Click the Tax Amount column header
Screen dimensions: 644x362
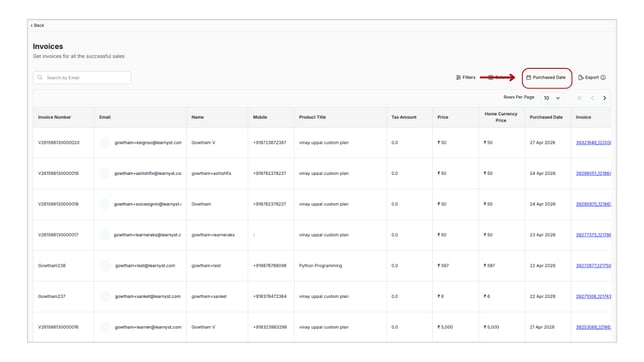pos(404,117)
